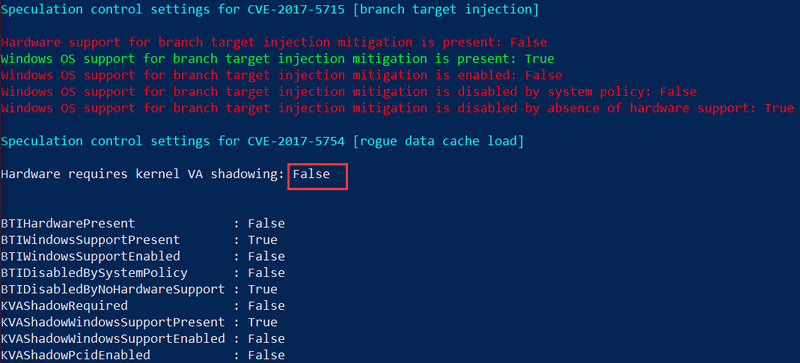Click the [branch target injection] bracketed text
The height and width of the screenshot is (363, 800).
click(x=445, y=10)
